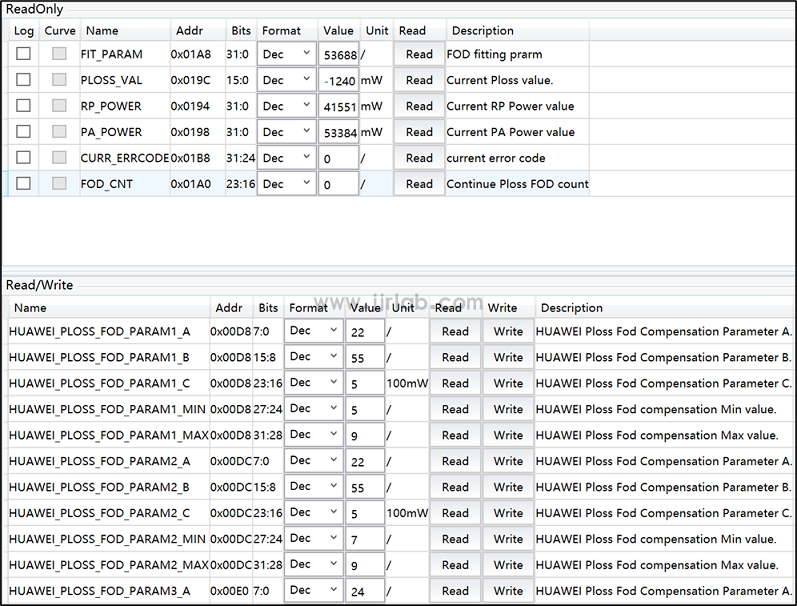
Task: Click the Log column header
Action: (x=24, y=31)
